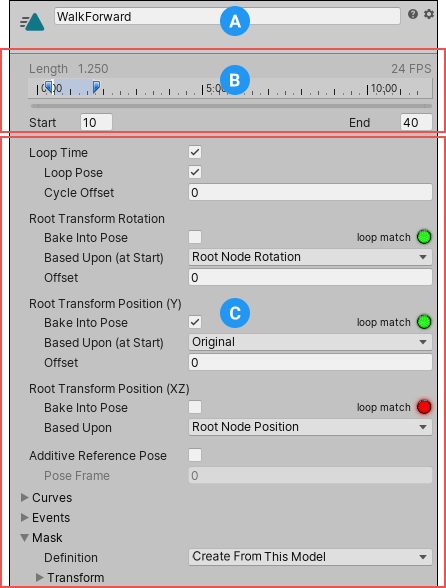Click the green loop match indicator for Position (Y)
The width and height of the screenshot is (446, 588).
(x=424, y=322)
